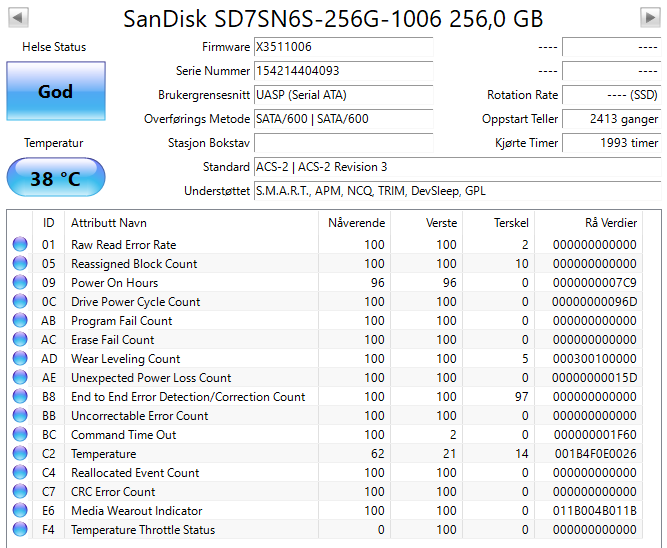Select the Power On Hours attribute name
This screenshot has width=667, height=548.
[x=114, y=283]
